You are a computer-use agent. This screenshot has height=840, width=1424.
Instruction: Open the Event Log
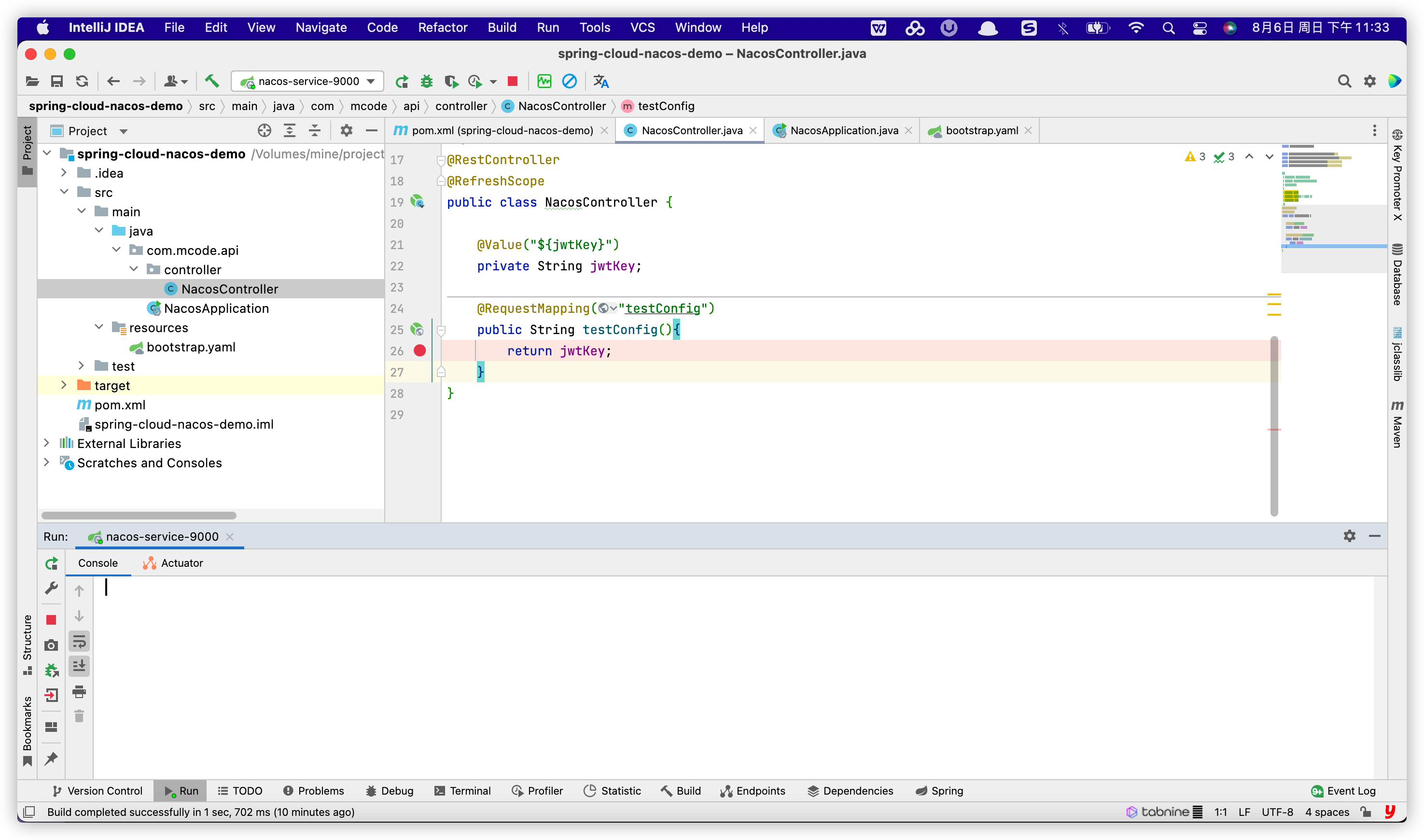[x=1344, y=791]
